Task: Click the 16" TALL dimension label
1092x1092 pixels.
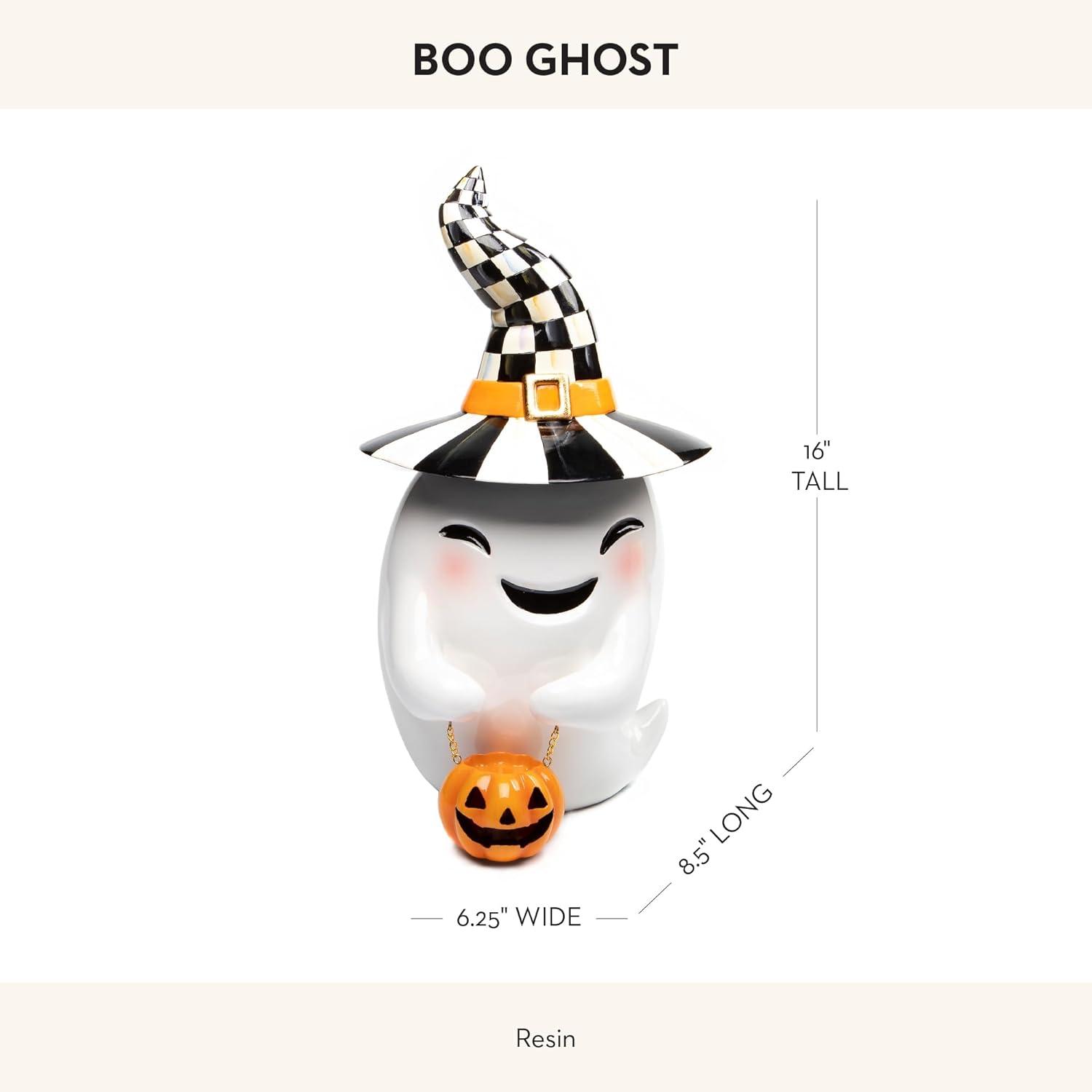Action: (x=820, y=467)
